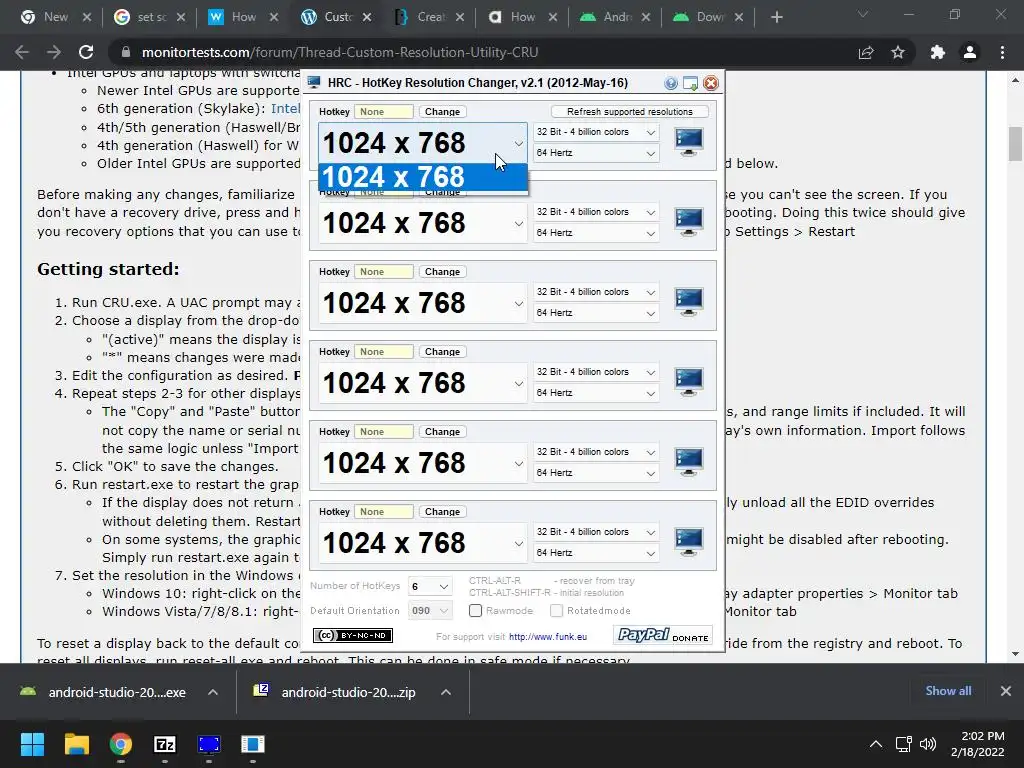Go back in Chrome
This screenshot has width=1024, height=768.
coord(22,52)
